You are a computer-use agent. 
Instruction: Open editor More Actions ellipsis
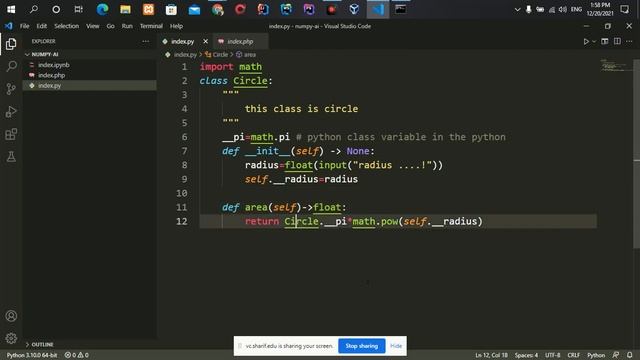[629, 41]
